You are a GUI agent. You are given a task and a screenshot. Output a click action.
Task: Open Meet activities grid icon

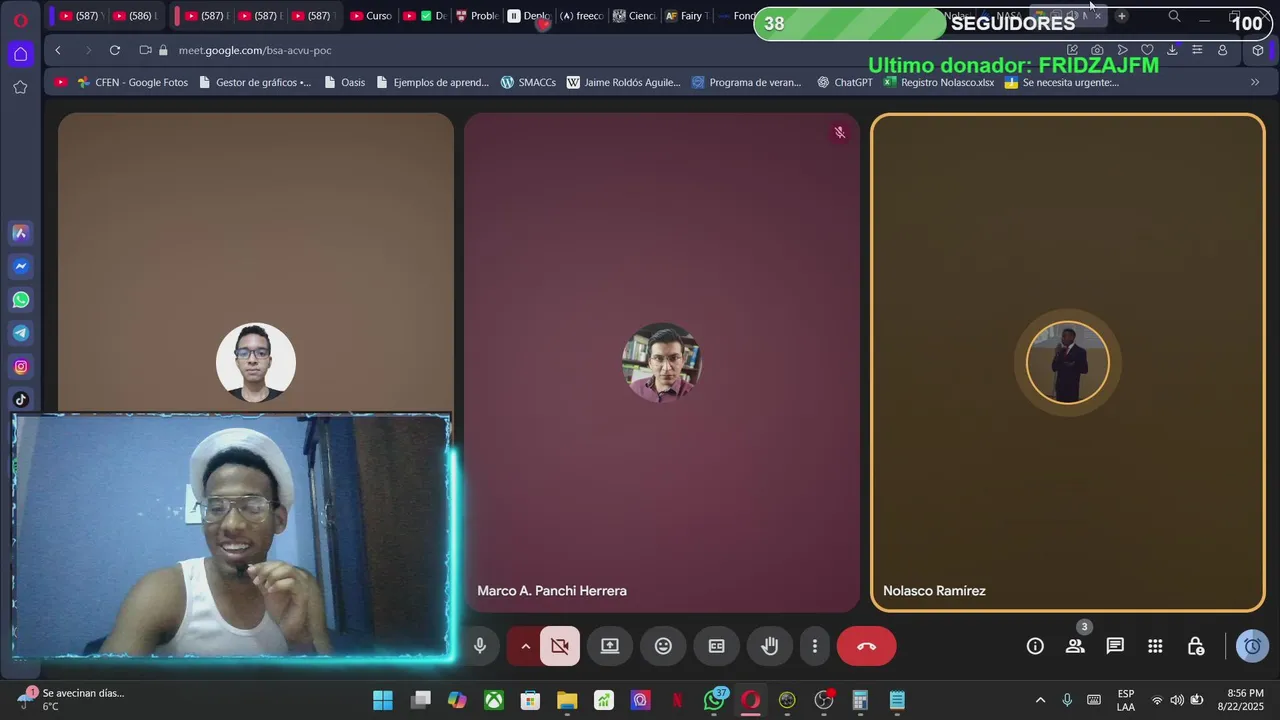point(1155,646)
